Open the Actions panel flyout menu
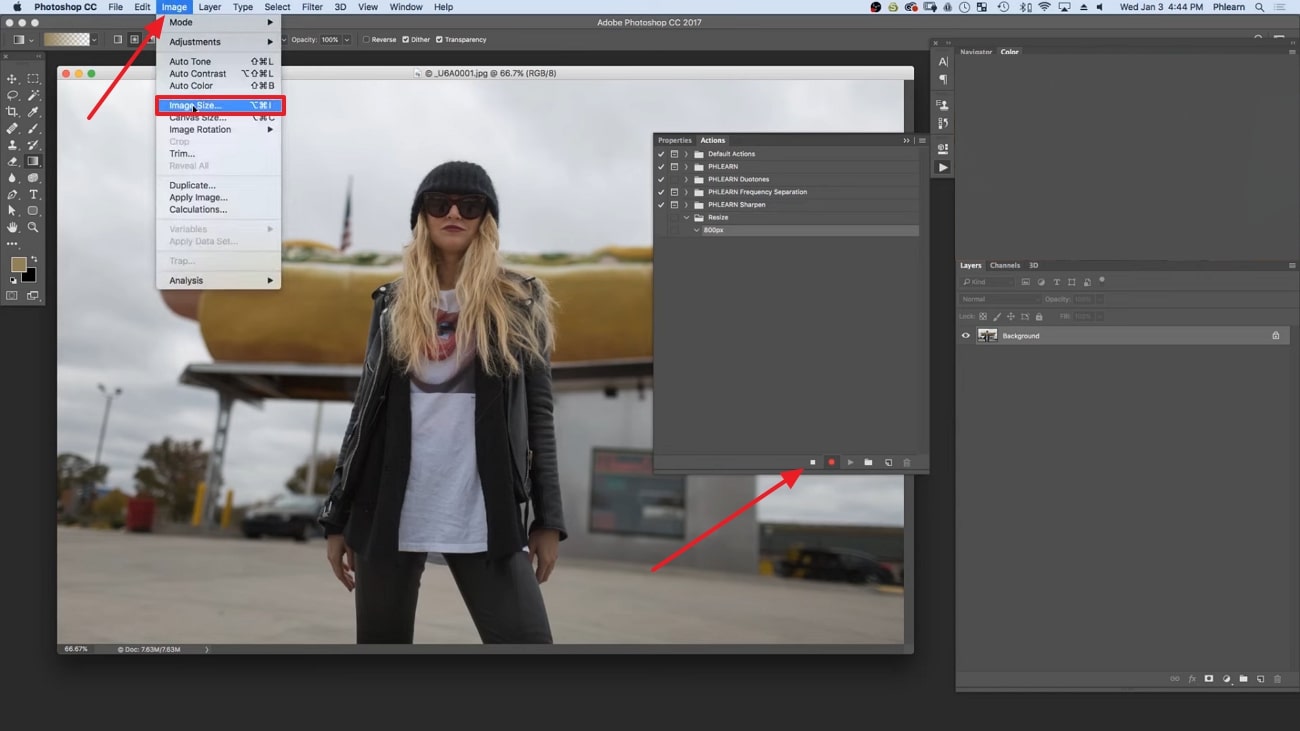 tap(922, 141)
